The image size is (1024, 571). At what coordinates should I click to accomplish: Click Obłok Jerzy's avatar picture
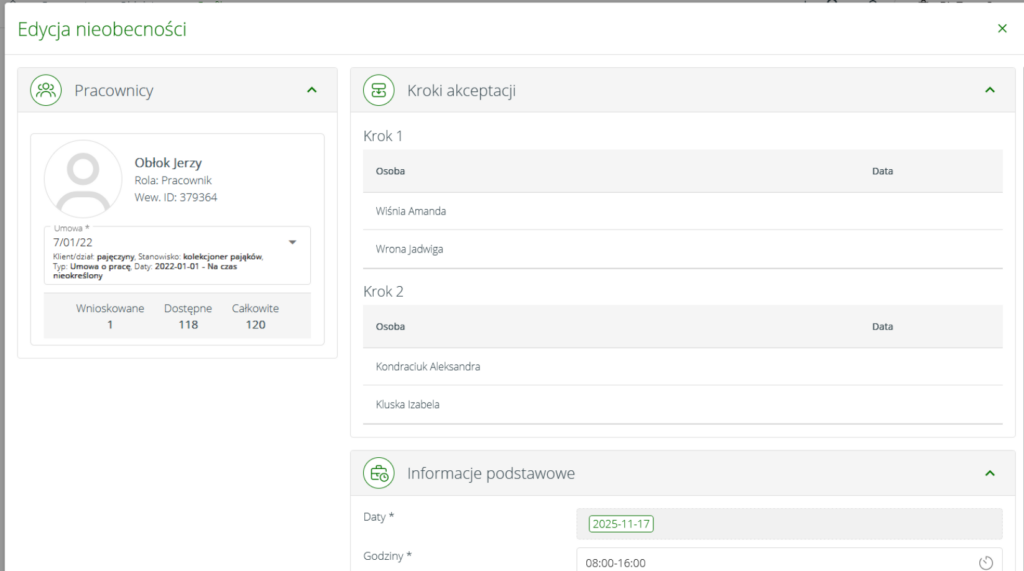coord(84,179)
